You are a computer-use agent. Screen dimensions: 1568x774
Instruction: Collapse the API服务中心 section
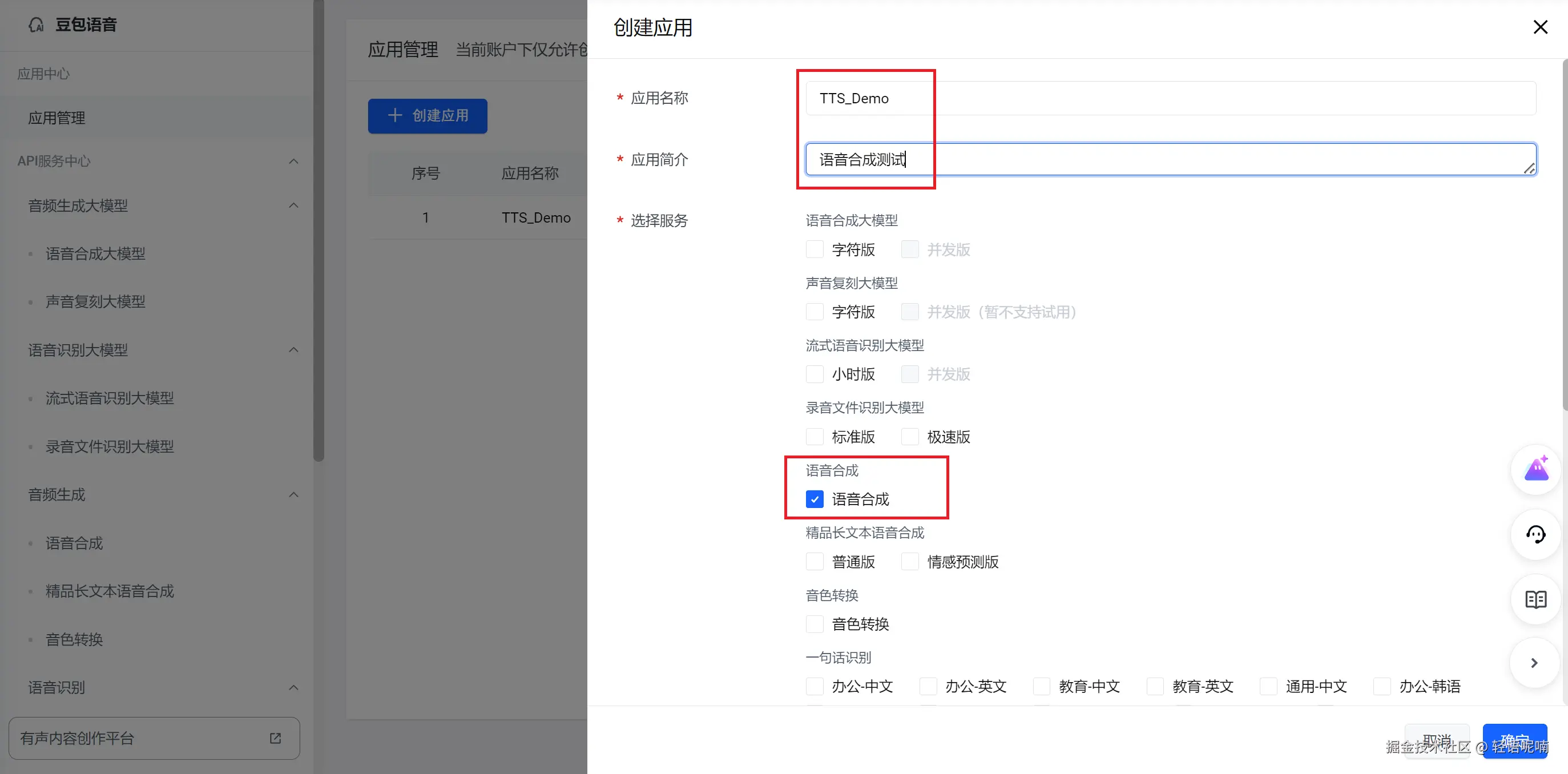point(293,161)
